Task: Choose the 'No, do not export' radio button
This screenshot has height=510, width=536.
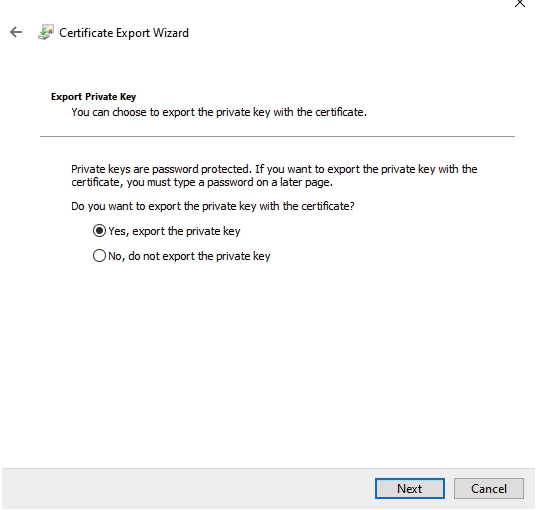Action: pos(99,256)
